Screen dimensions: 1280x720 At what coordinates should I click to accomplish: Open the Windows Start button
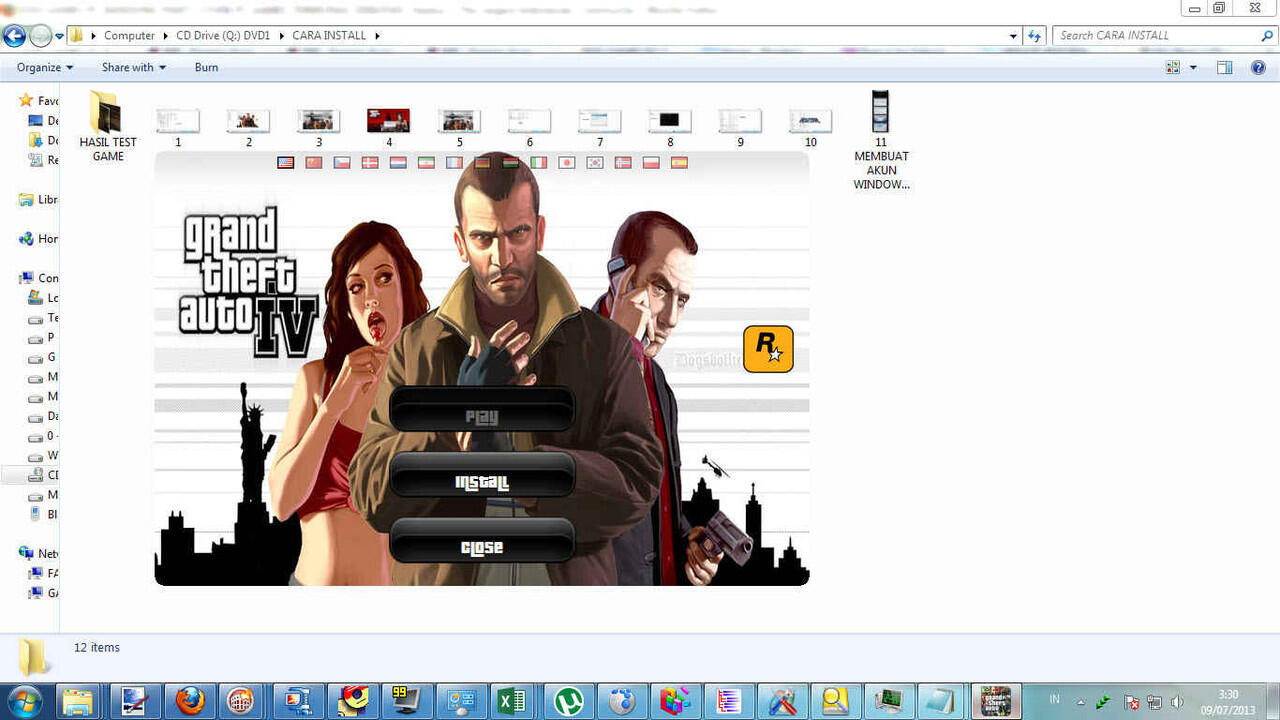tap(23, 700)
